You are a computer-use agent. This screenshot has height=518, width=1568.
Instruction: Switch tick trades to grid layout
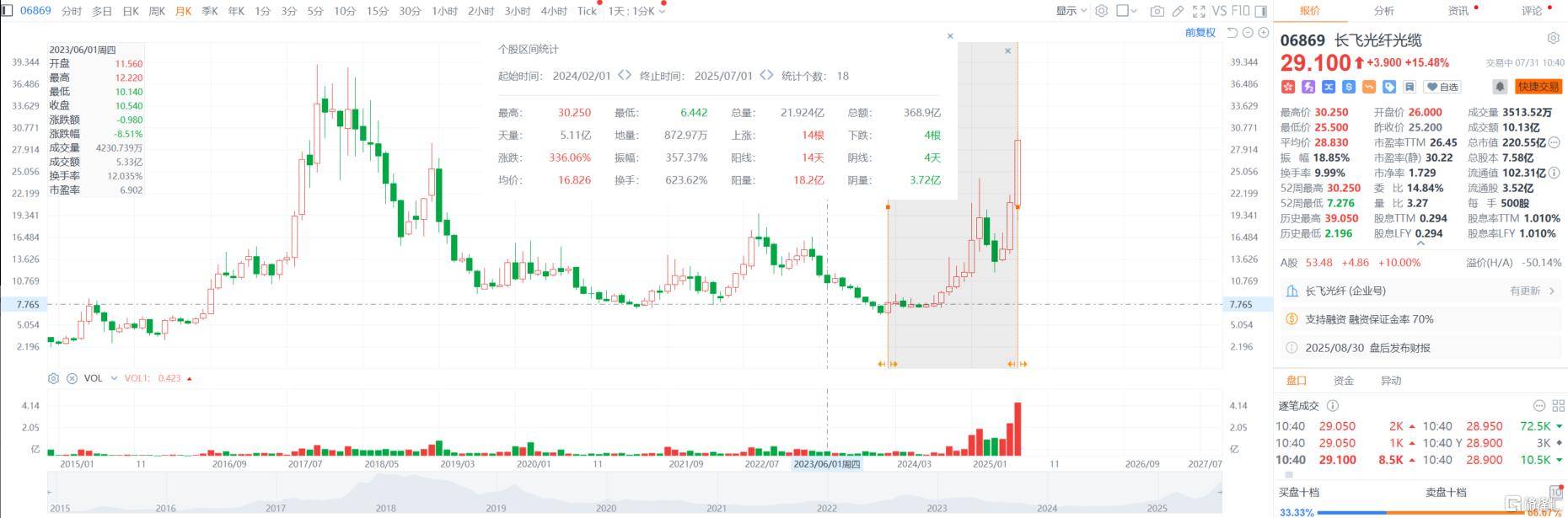(1558, 406)
